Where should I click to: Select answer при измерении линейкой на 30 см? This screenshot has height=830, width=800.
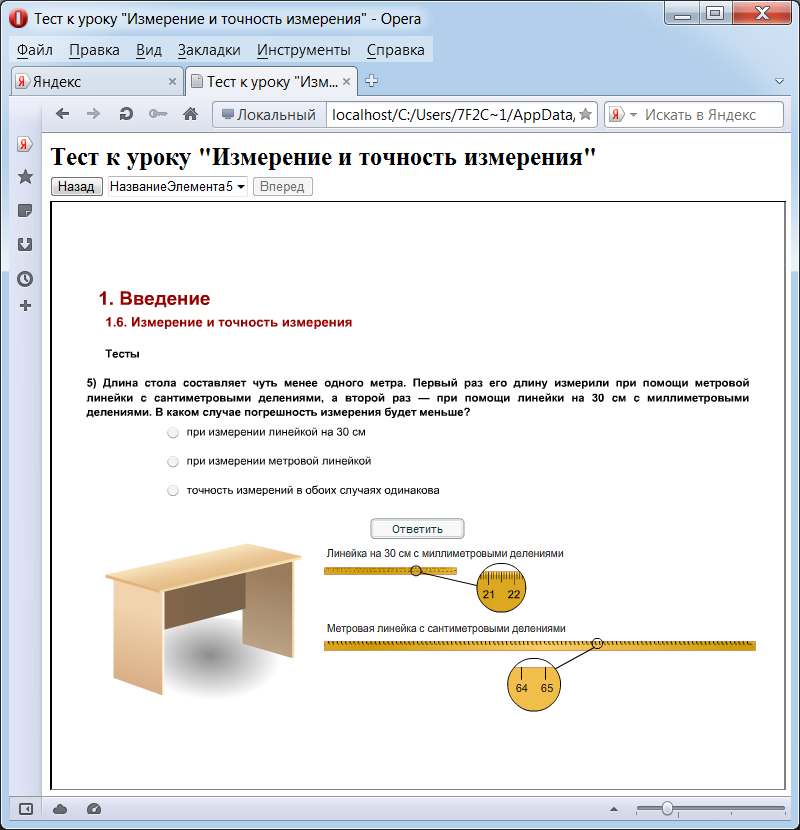[x=173, y=432]
